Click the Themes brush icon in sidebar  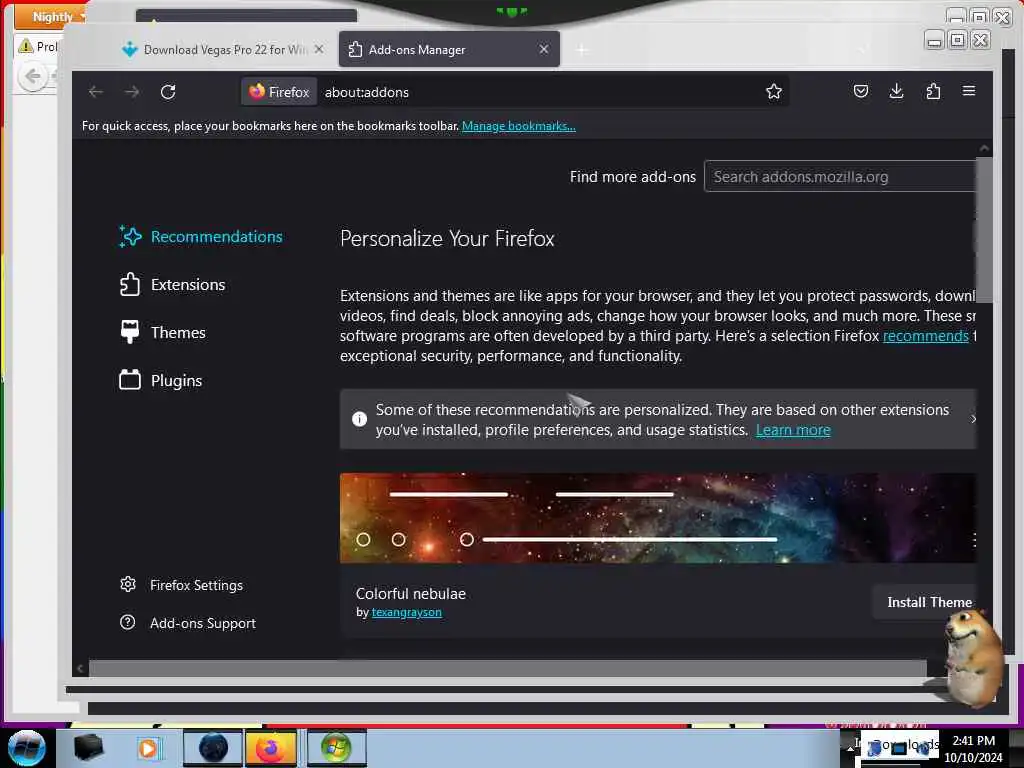pyautogui.click(x=130, y=332)
